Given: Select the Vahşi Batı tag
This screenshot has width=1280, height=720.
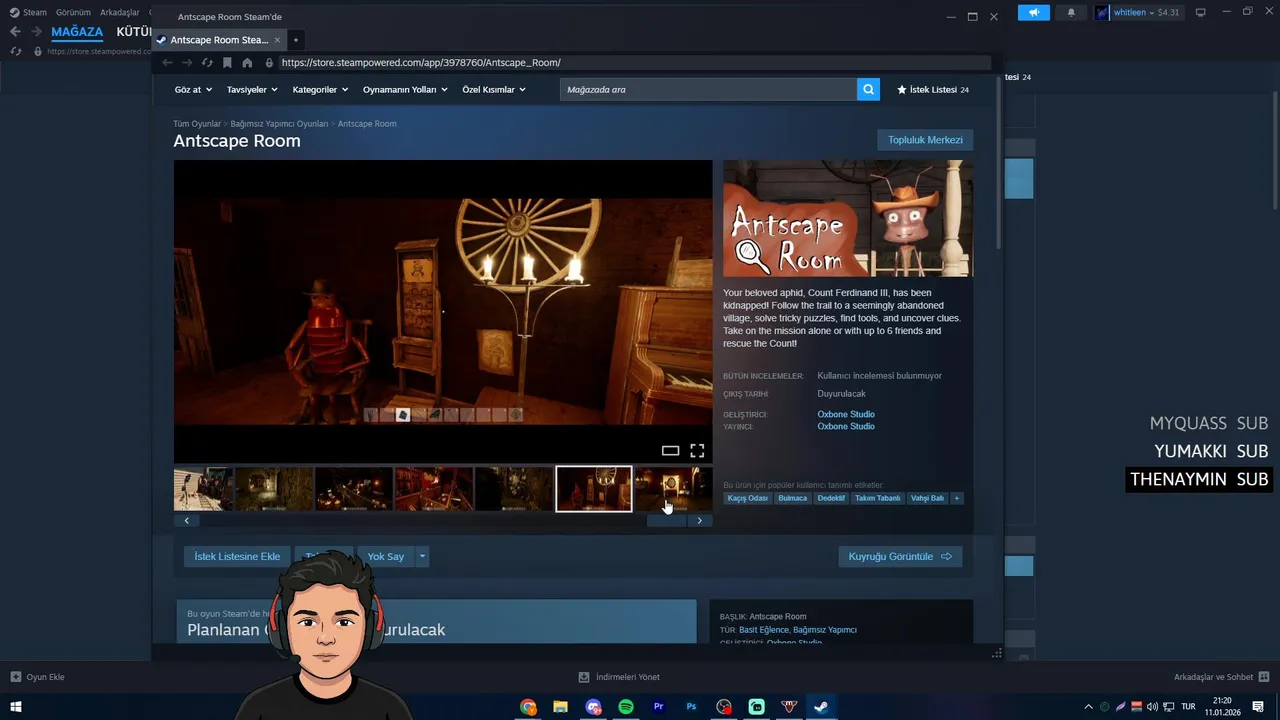Looking at the screenshot, I should [x=927, y=498].
